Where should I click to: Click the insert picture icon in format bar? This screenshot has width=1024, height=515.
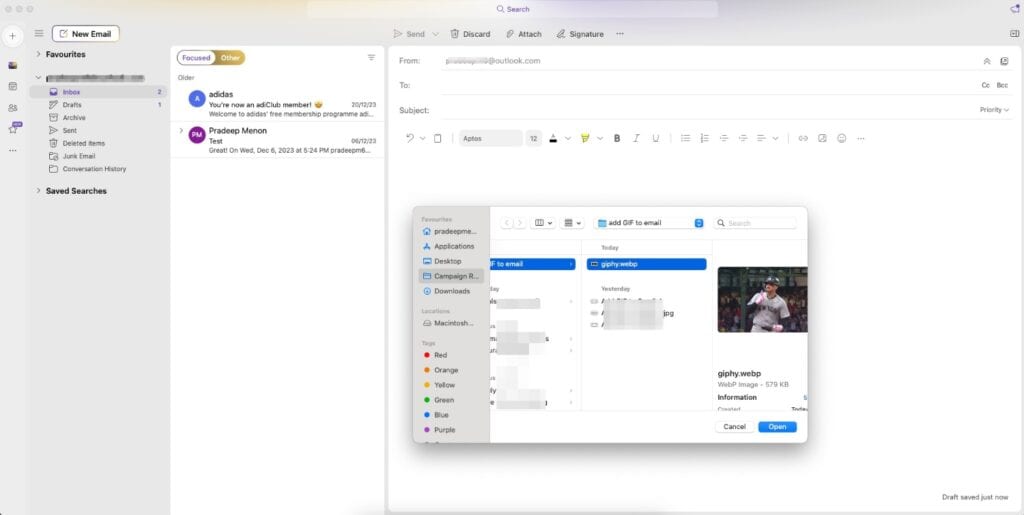[x=822, y=138]
